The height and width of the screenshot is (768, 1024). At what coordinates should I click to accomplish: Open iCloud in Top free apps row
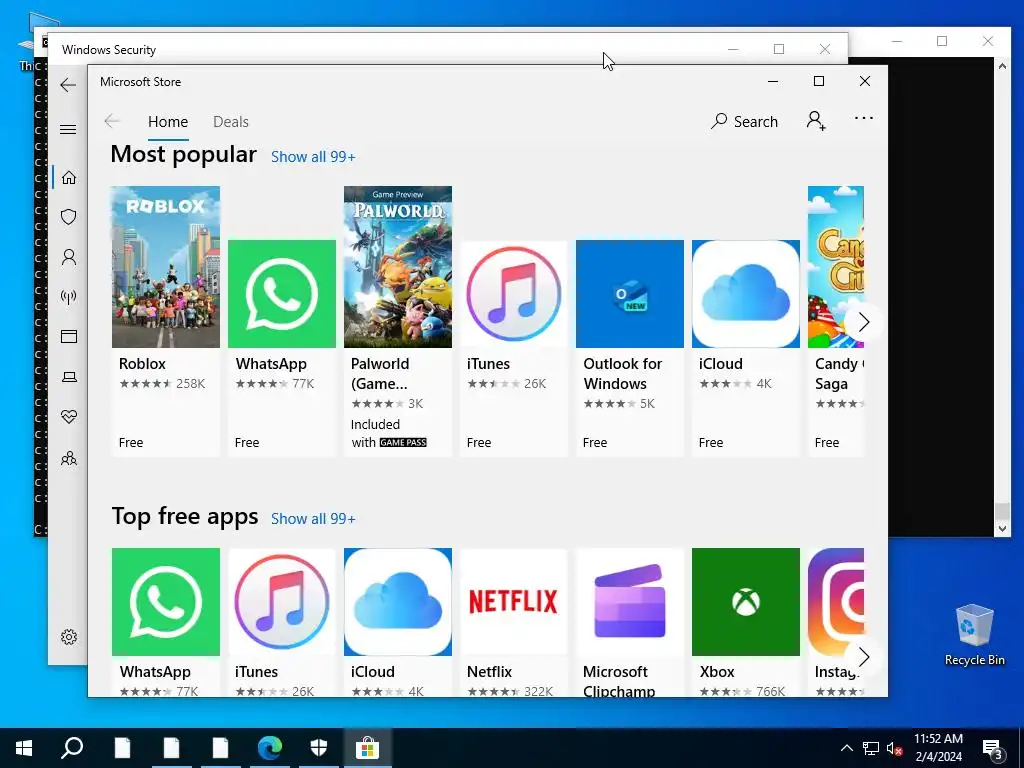click(398, 622)
